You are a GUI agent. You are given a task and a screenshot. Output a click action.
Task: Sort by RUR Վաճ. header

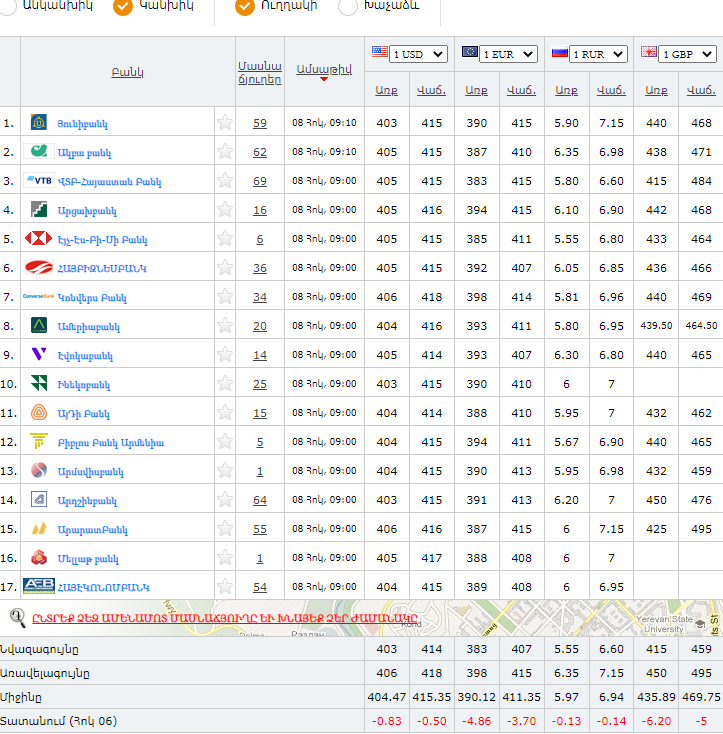611,90
